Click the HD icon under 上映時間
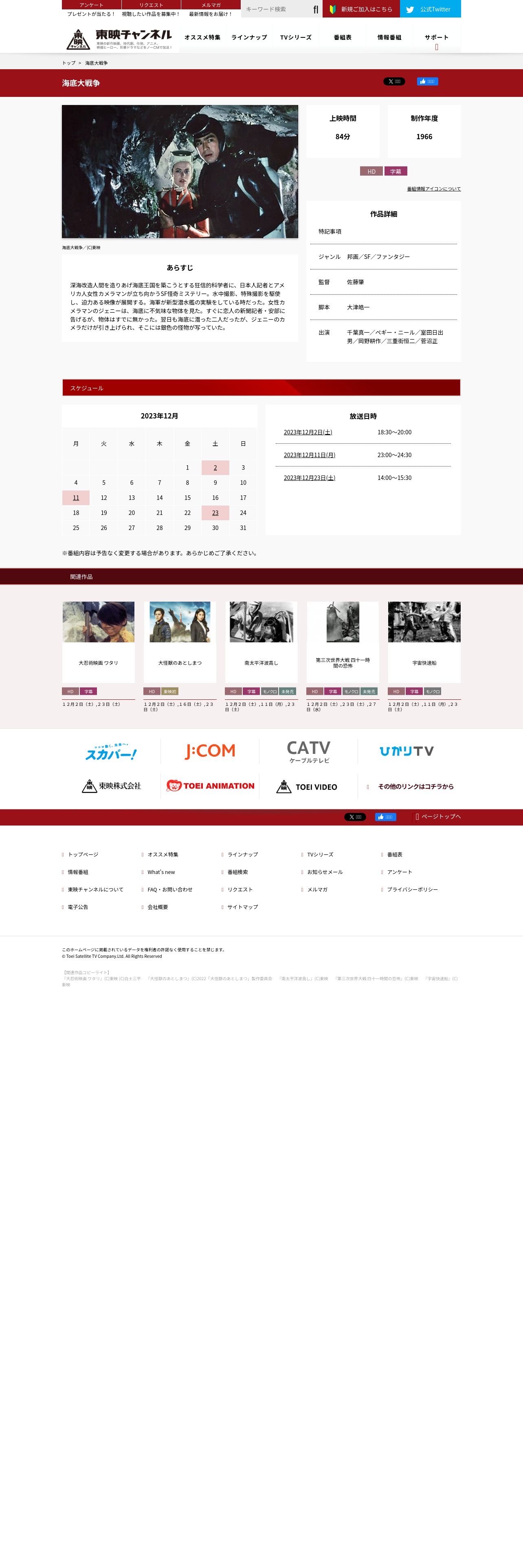 click(x=371, y=171)
